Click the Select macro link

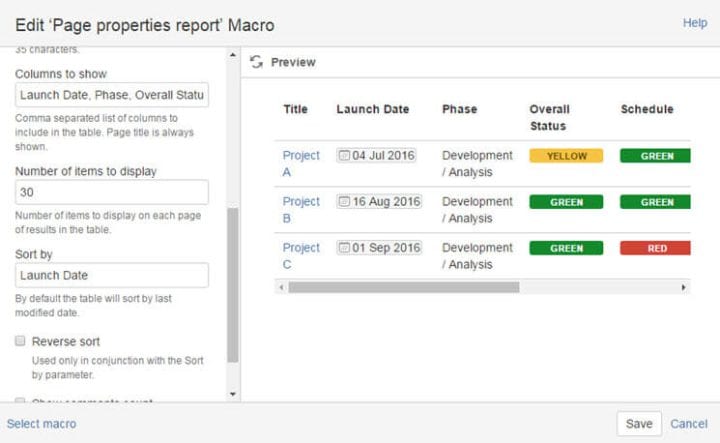(x=41, y=424)
